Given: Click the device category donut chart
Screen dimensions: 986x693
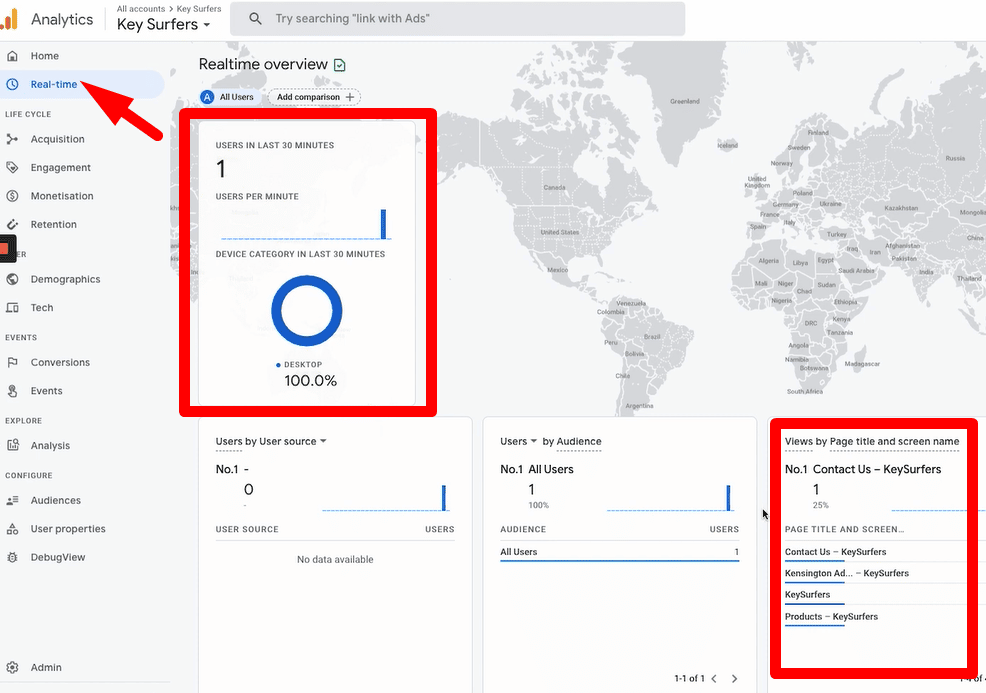Looking at the screenshot, I should pos(307,311).
